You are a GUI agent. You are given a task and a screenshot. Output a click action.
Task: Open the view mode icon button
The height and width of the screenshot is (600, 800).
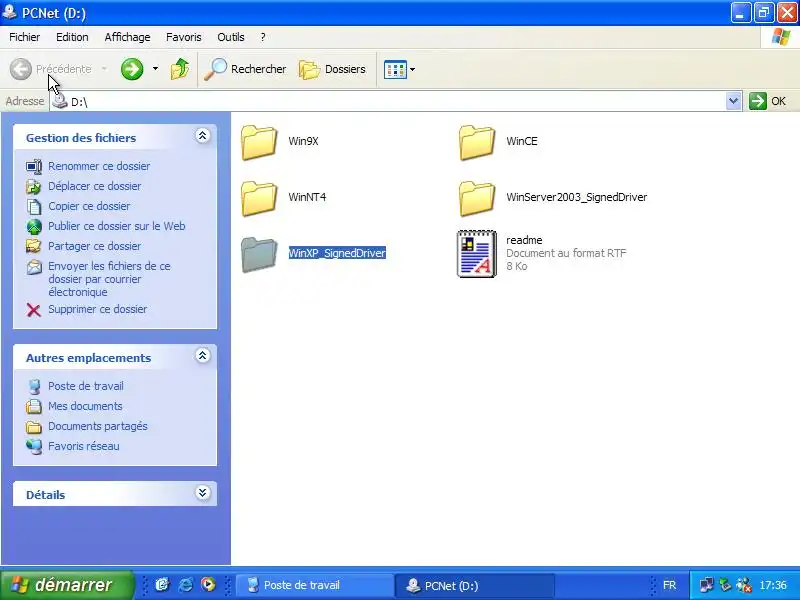395,69
